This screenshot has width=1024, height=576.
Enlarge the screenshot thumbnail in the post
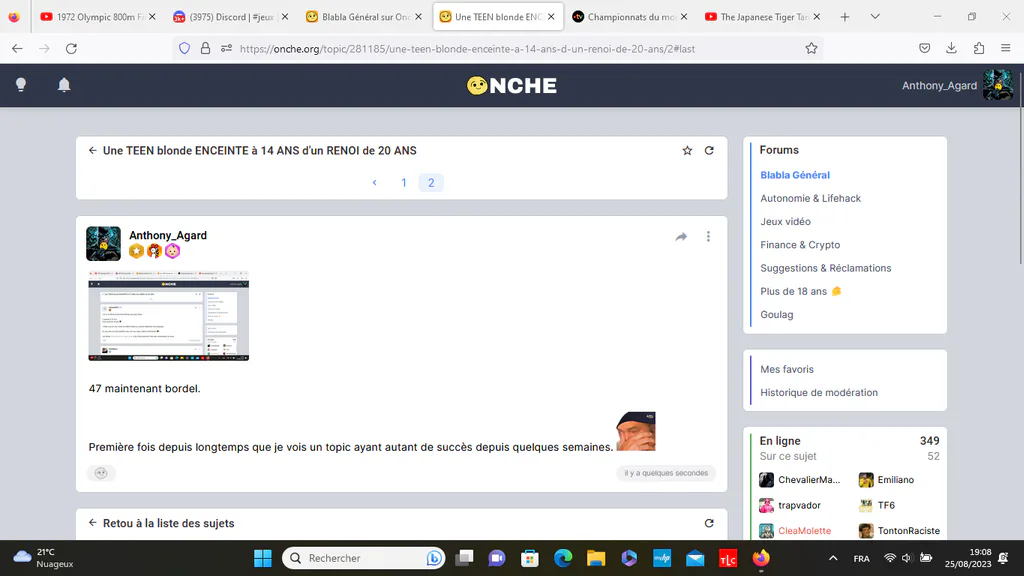[x=168, y=315]
